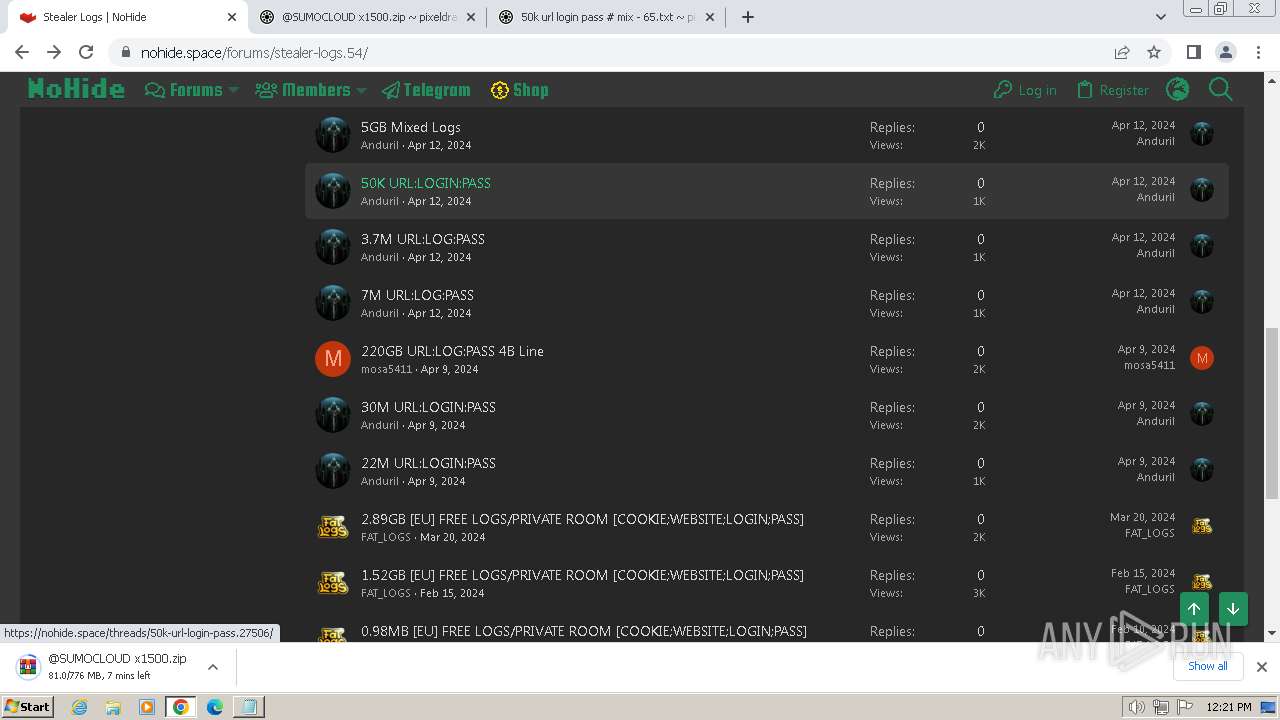Open the Telegram nav link
Screen dimensions: 1280x720
click(x=425, y=90)
